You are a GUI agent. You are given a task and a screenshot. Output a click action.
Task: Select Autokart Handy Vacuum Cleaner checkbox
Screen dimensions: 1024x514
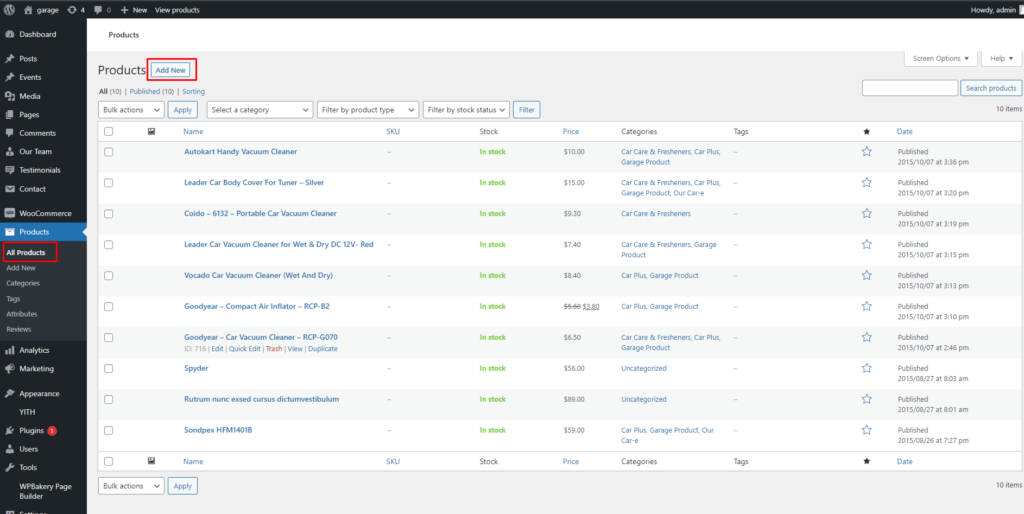pos(108,152)
